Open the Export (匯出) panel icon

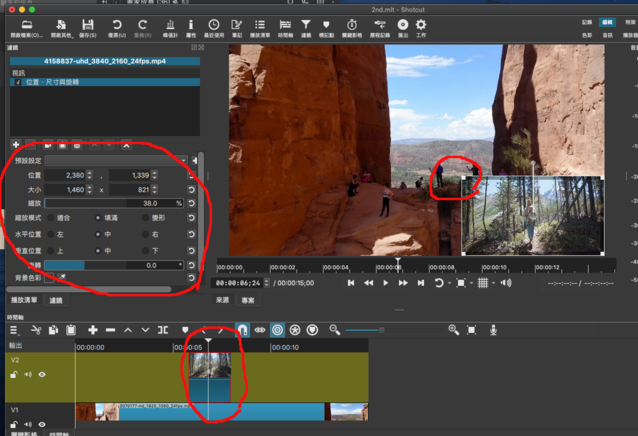click(402, 25)
